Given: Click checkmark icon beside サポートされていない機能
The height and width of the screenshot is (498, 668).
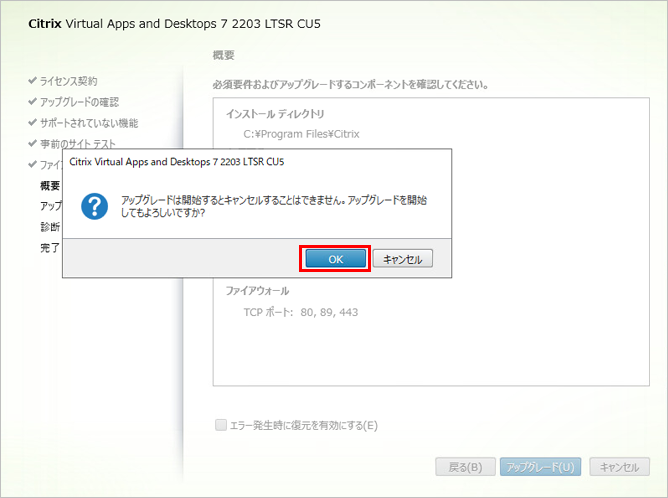Looking at the screenshot, I should pyautogui.click(x=32, y=123).
